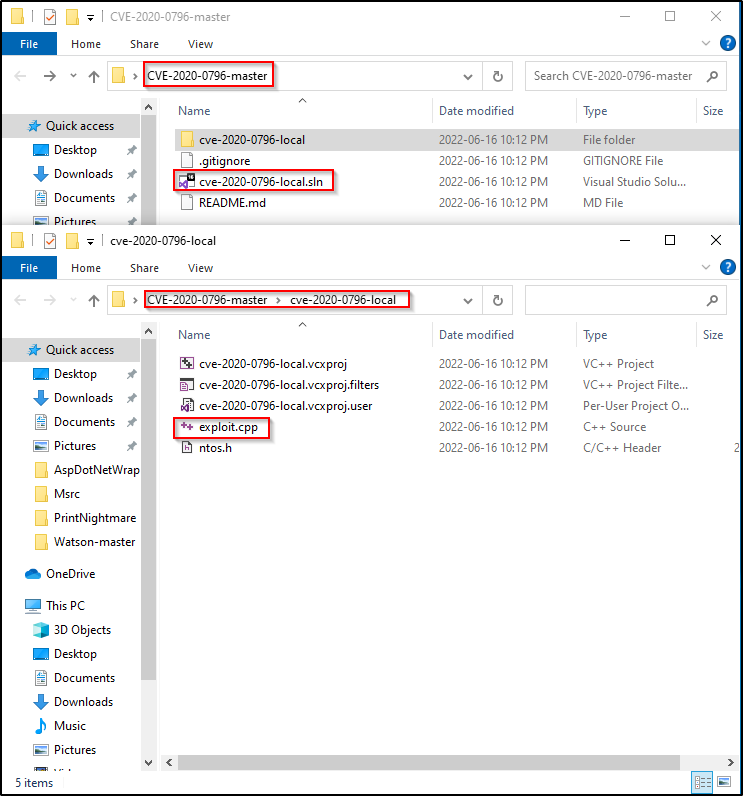Expand the ribbon in the lower Explorer window
743x796 pixels.
pyautogui.click(x=708, y=268)
